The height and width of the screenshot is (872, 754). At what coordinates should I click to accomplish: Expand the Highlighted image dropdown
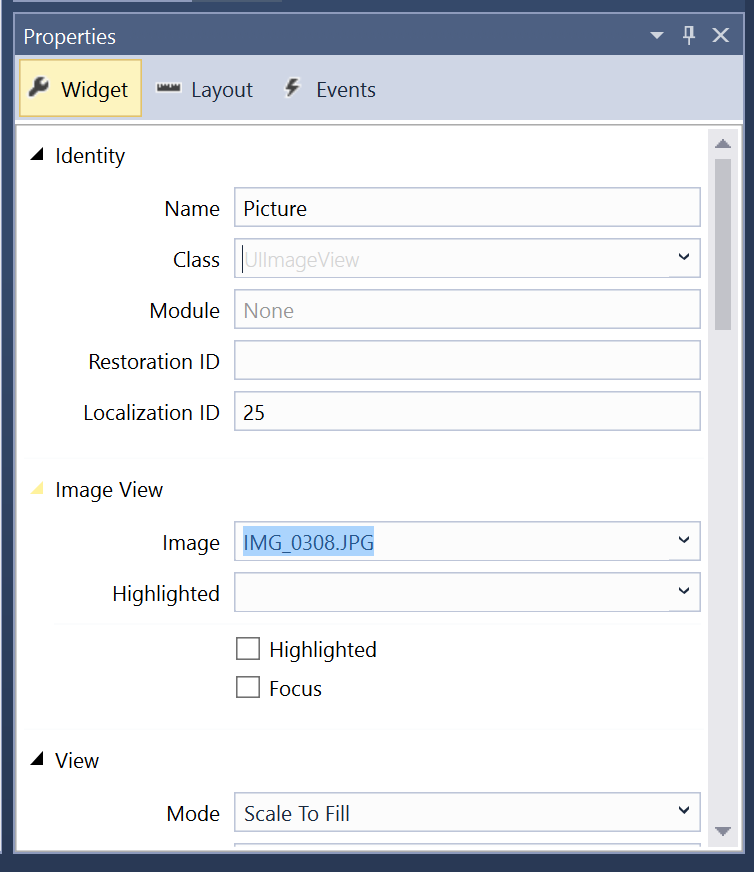tap(684, 592)
